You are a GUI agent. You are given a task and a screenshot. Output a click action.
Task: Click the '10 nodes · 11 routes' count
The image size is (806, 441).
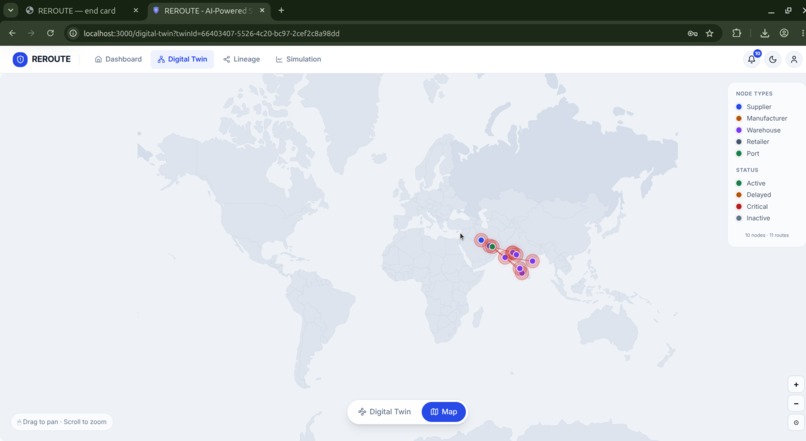(x=766, y=235)
